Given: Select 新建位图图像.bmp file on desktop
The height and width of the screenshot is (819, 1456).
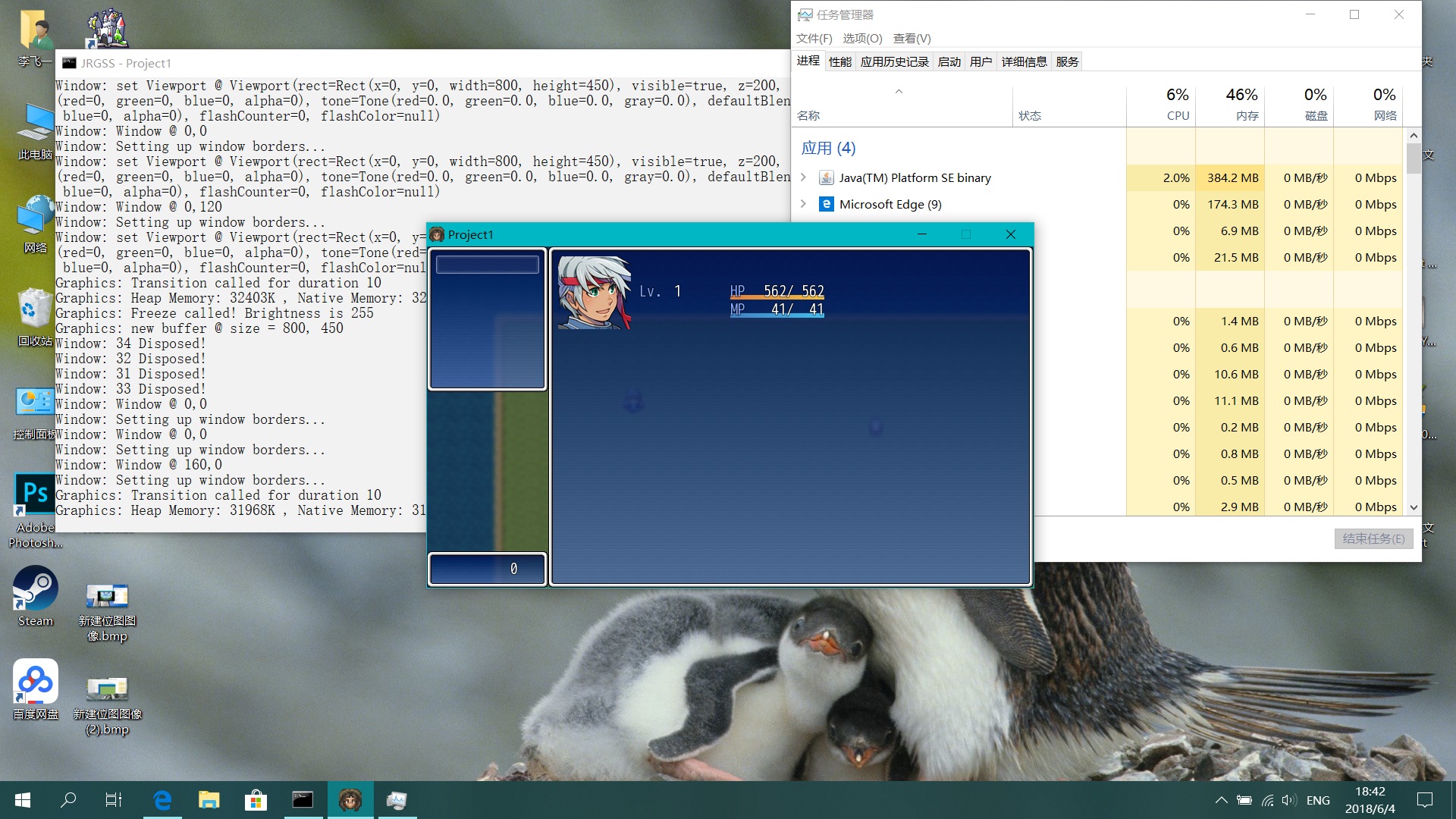Looking at the screenshot, I should coord(107,611).
